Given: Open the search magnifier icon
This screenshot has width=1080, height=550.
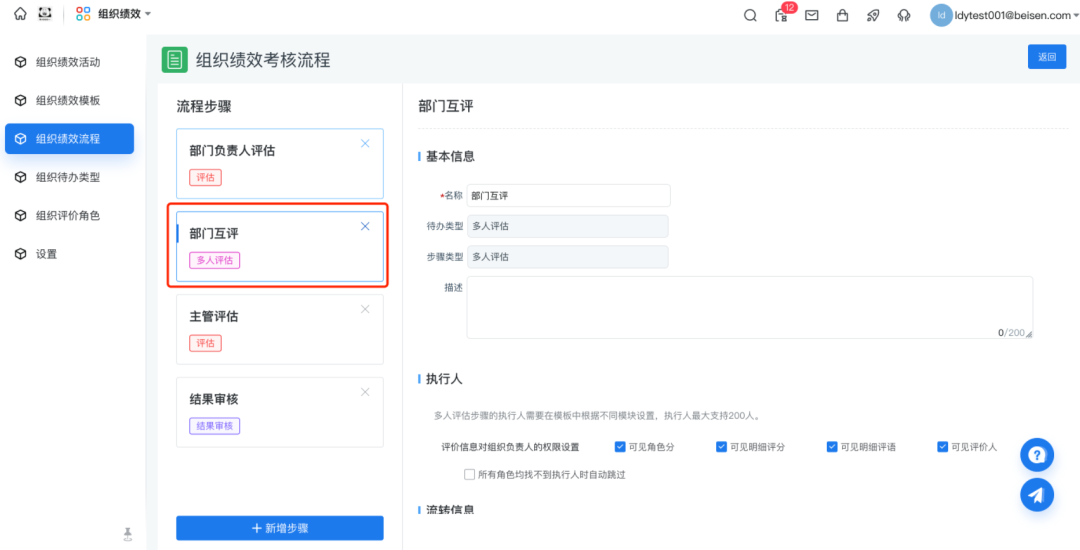Looking at the screenshot, I should click(750, 15).
